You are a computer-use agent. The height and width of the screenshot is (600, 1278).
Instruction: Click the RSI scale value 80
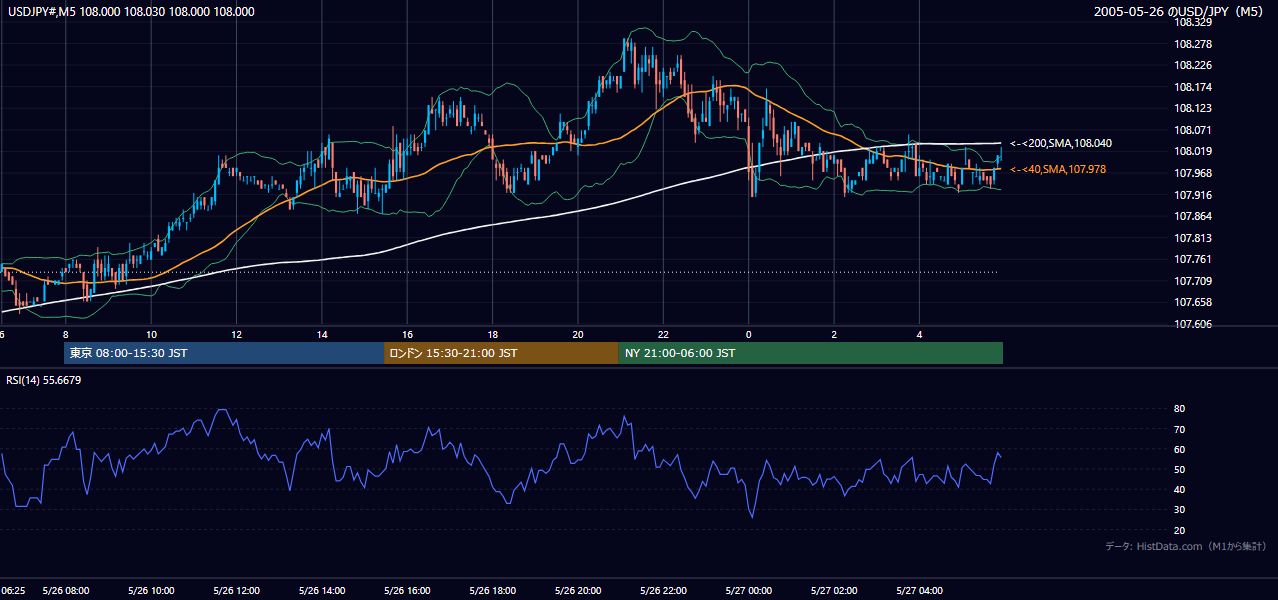point(1180,409)
